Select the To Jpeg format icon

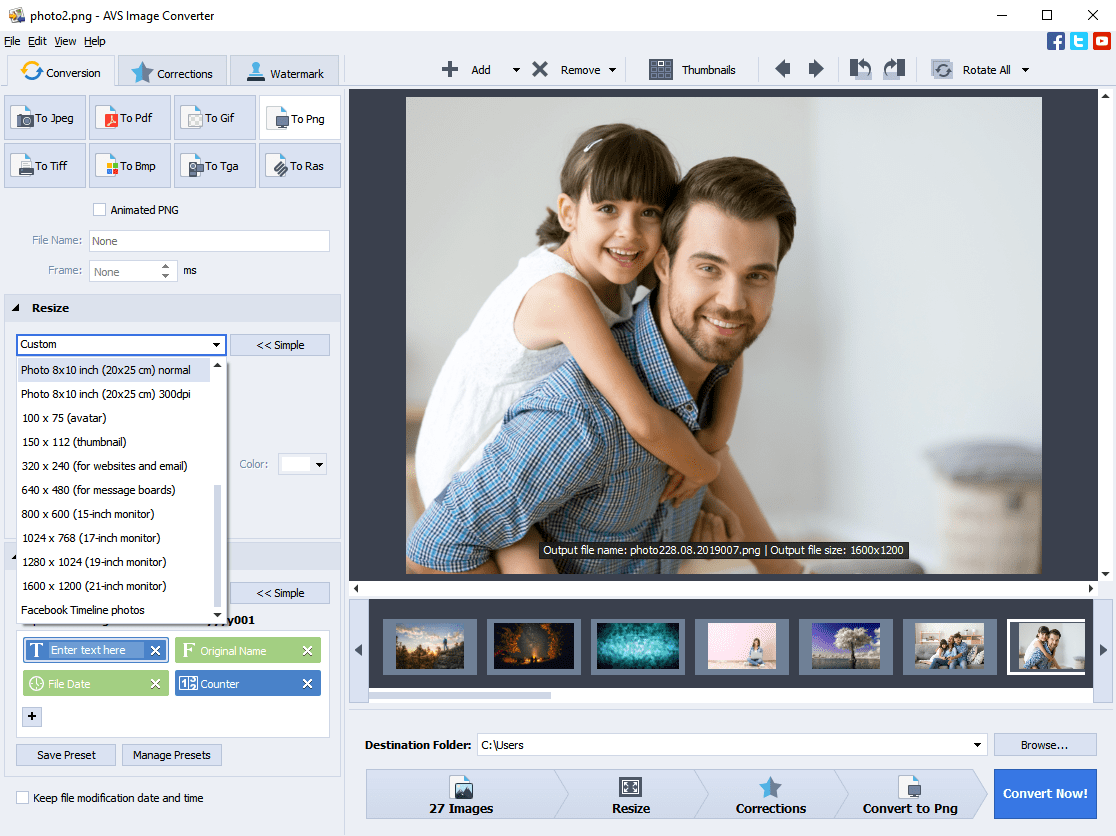tap(45, 118)
